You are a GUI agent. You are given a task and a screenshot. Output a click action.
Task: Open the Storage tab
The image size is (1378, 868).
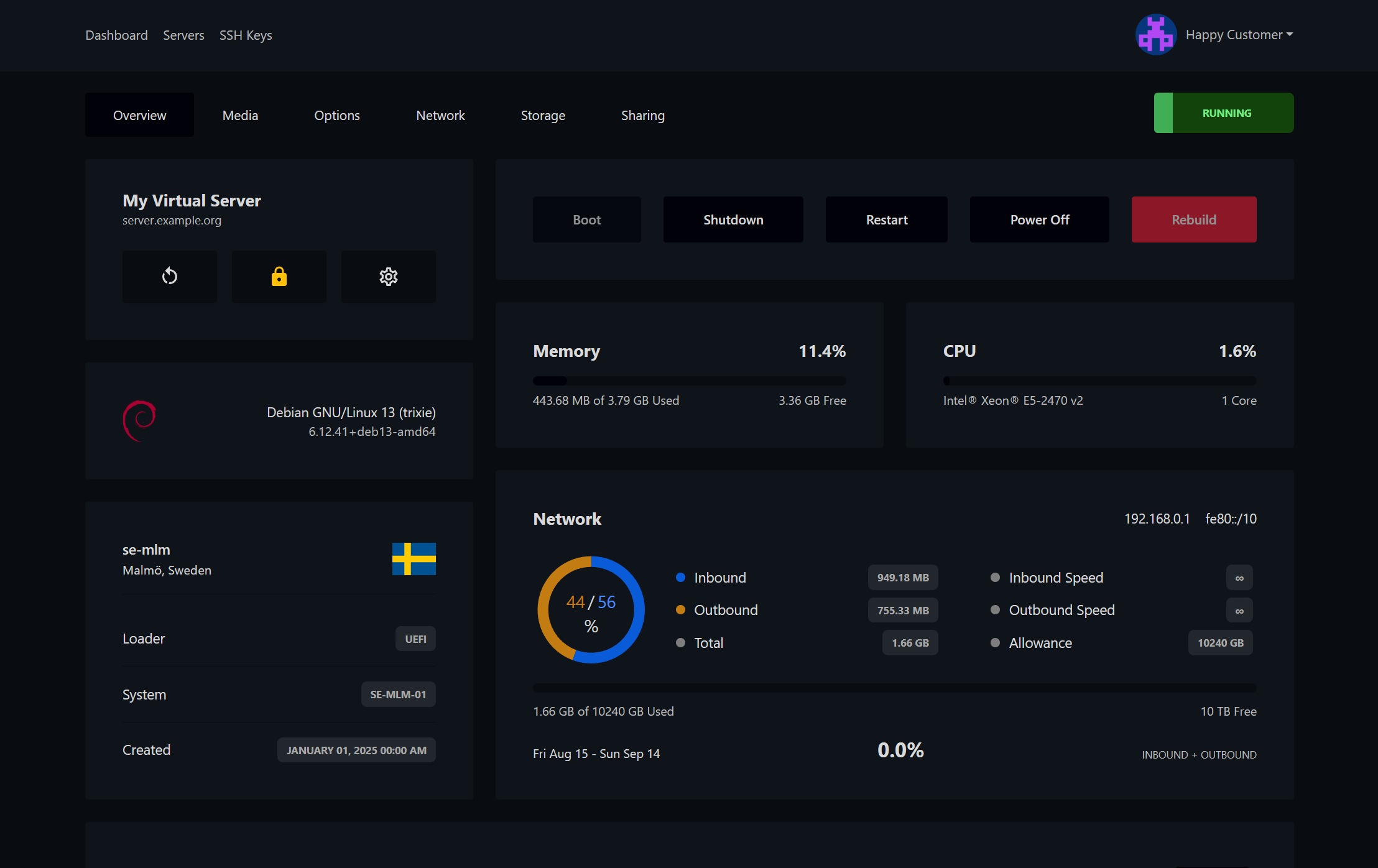click(x=543, y=115)
